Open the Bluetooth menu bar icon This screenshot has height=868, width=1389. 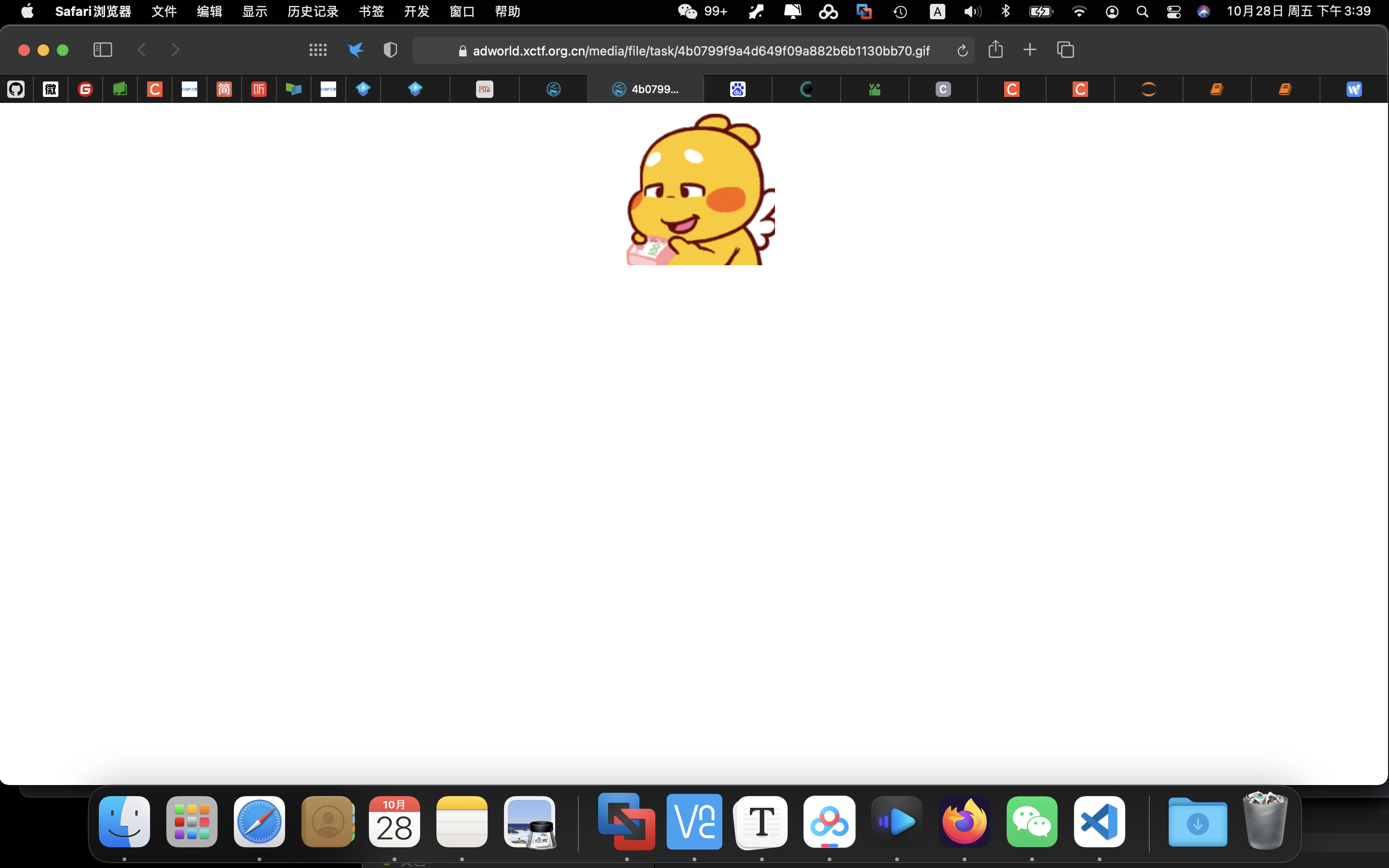coord(1006,12)
